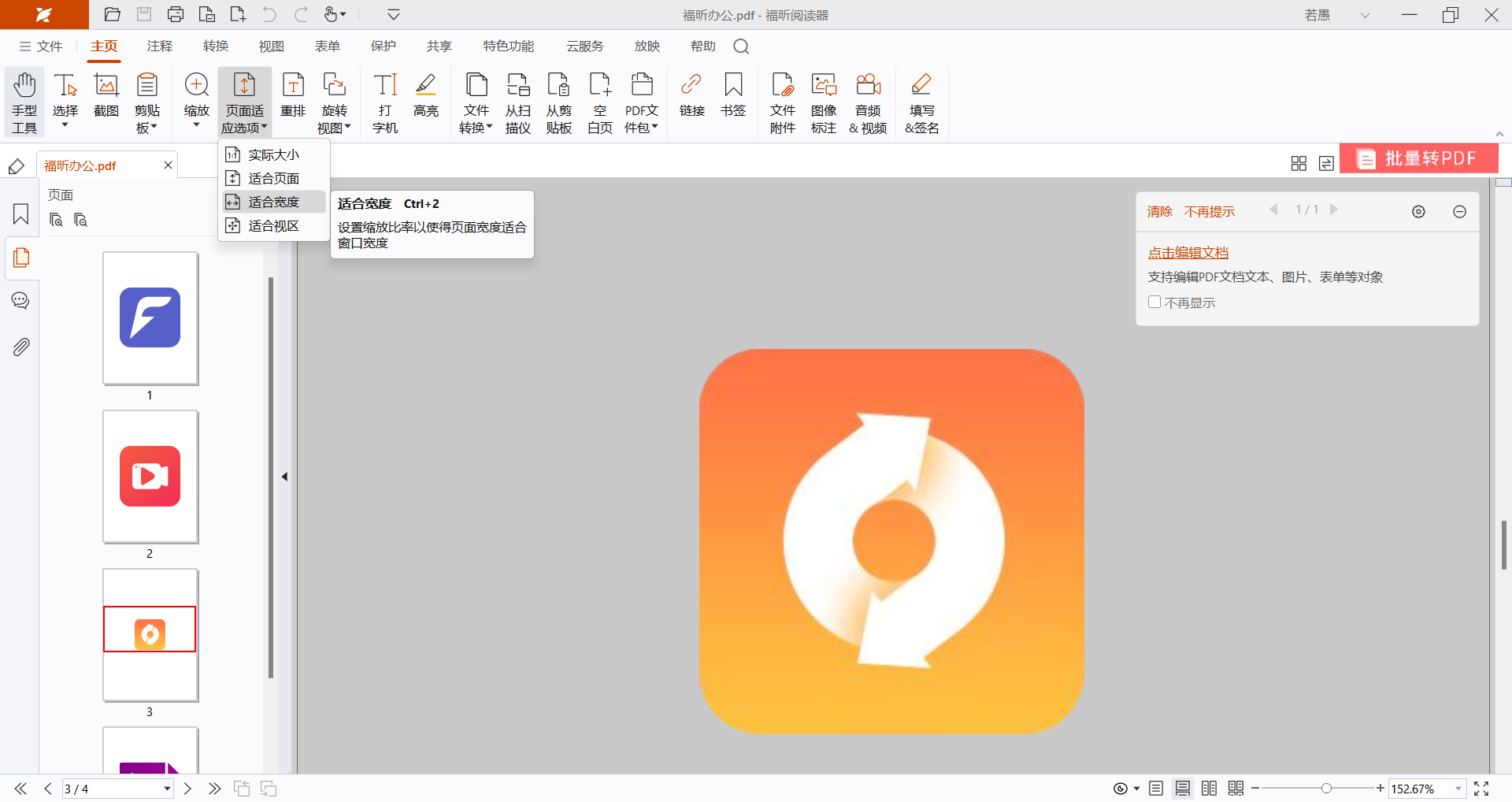The height and width of the screenshot is (802, 1512).
Task: Choose Fit Visible (适合视区) menu entry
Action: (x=273, y=225)
